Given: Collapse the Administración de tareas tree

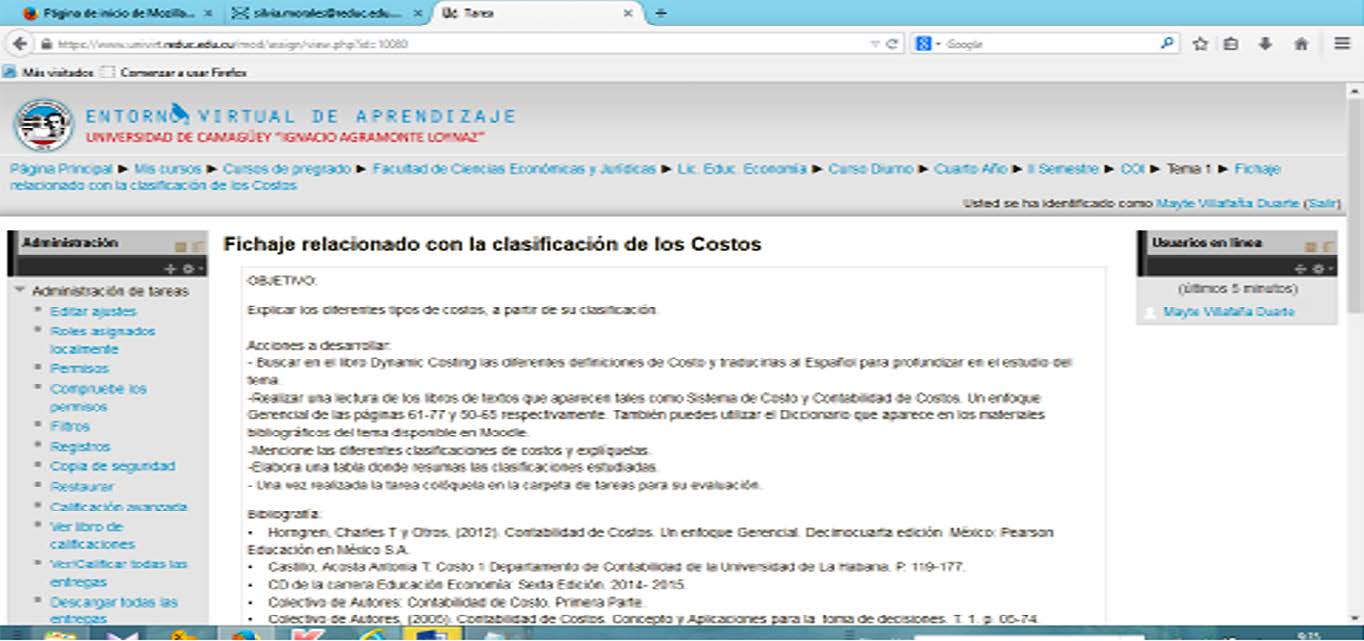Looking at the screenshot, I should [20, 291].
